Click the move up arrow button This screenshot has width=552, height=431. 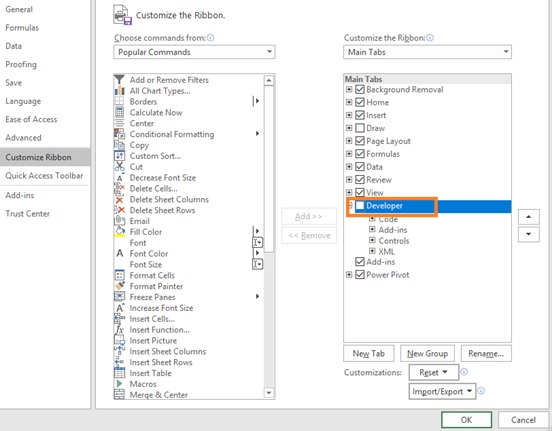pos(528,217)
